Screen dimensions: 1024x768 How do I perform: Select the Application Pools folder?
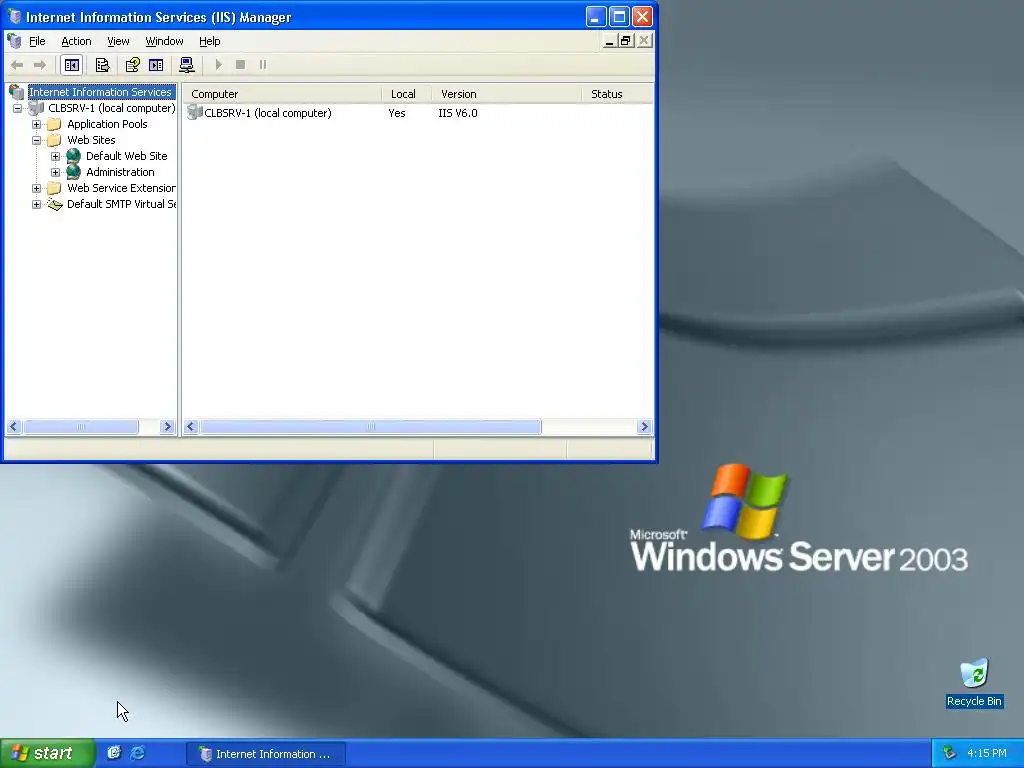[x=107, y=124]
